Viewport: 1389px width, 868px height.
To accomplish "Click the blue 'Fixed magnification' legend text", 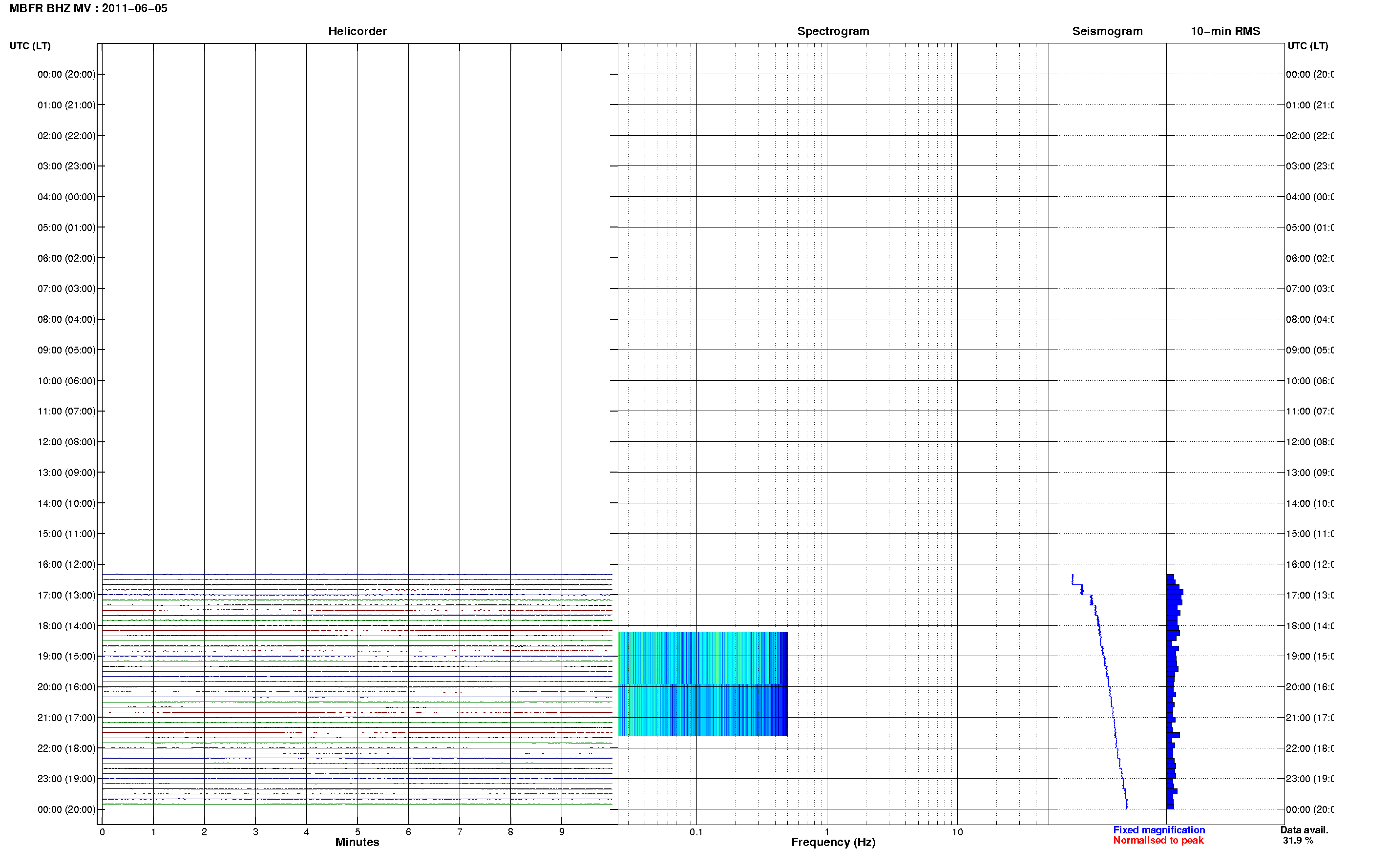I will tap(1159, 830).
